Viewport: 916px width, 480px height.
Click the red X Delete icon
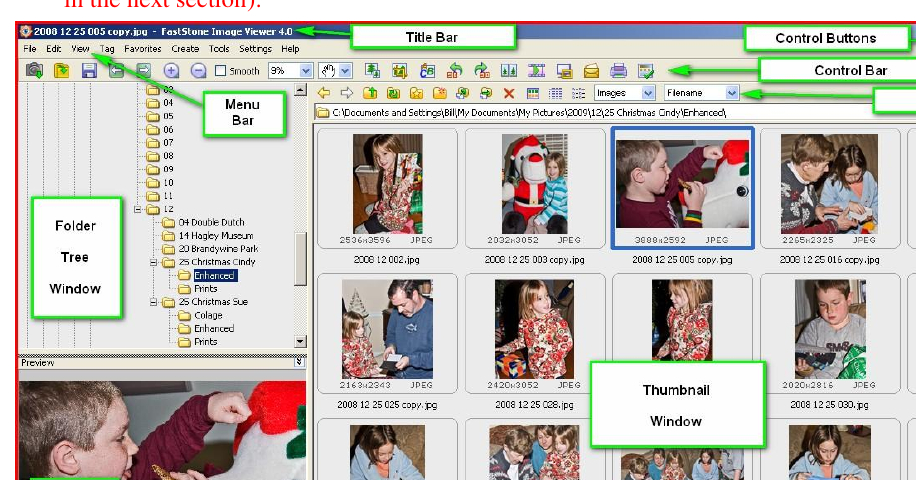509,93
